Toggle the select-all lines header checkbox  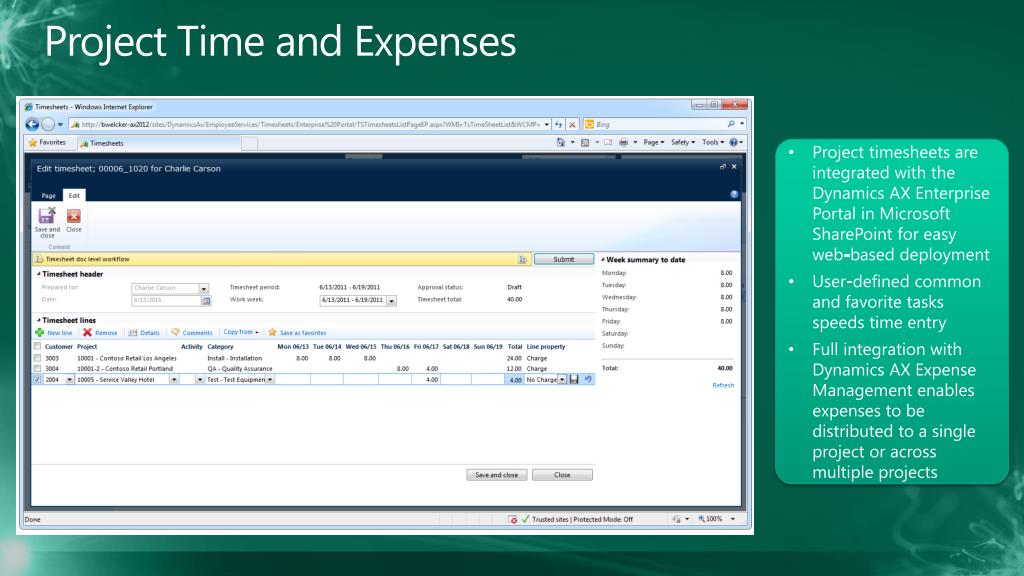37,347
